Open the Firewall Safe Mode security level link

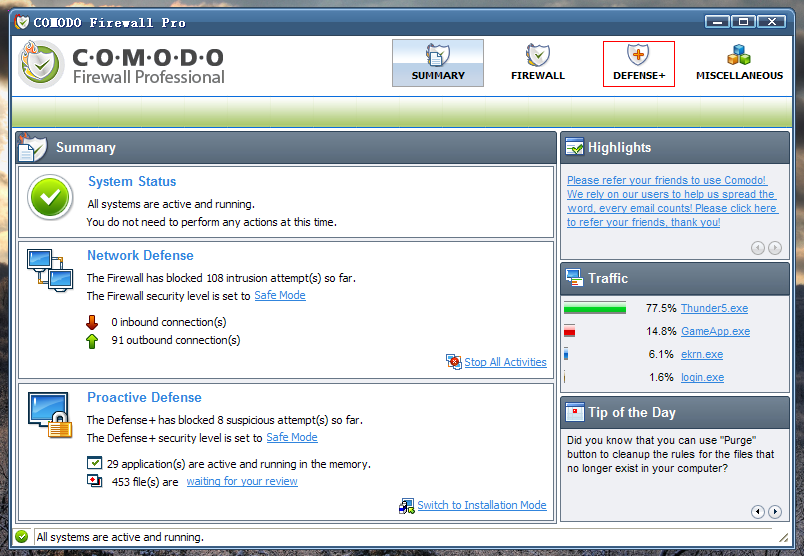(x=280, y=295)
